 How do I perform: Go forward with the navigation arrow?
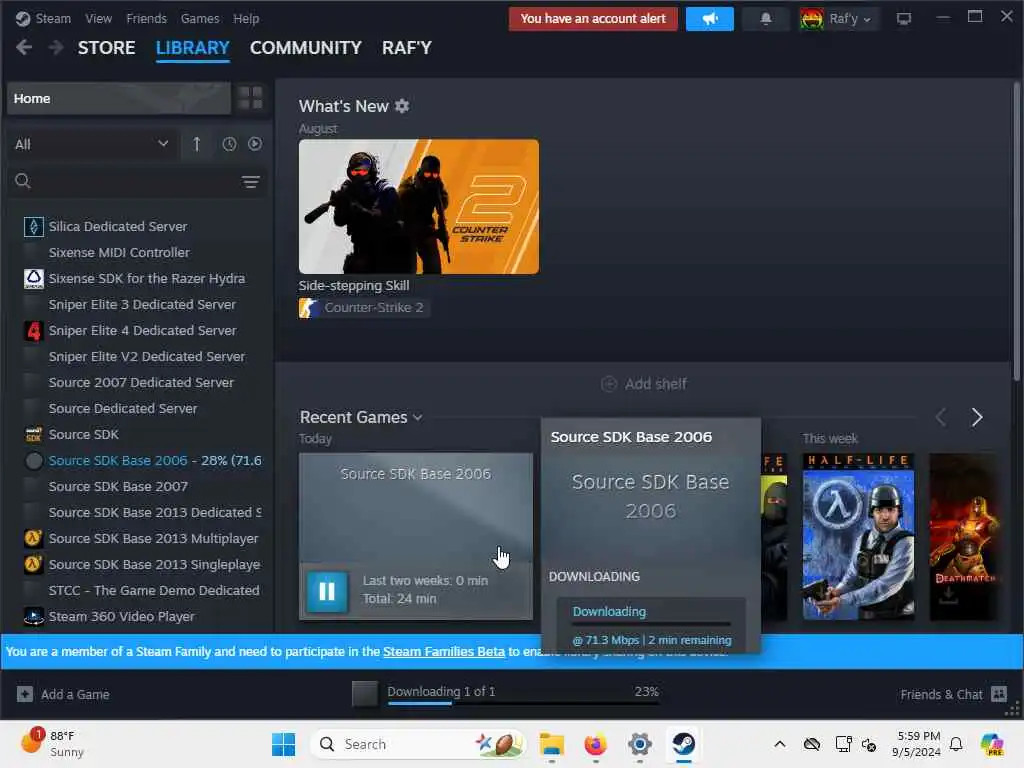point(56,48)
